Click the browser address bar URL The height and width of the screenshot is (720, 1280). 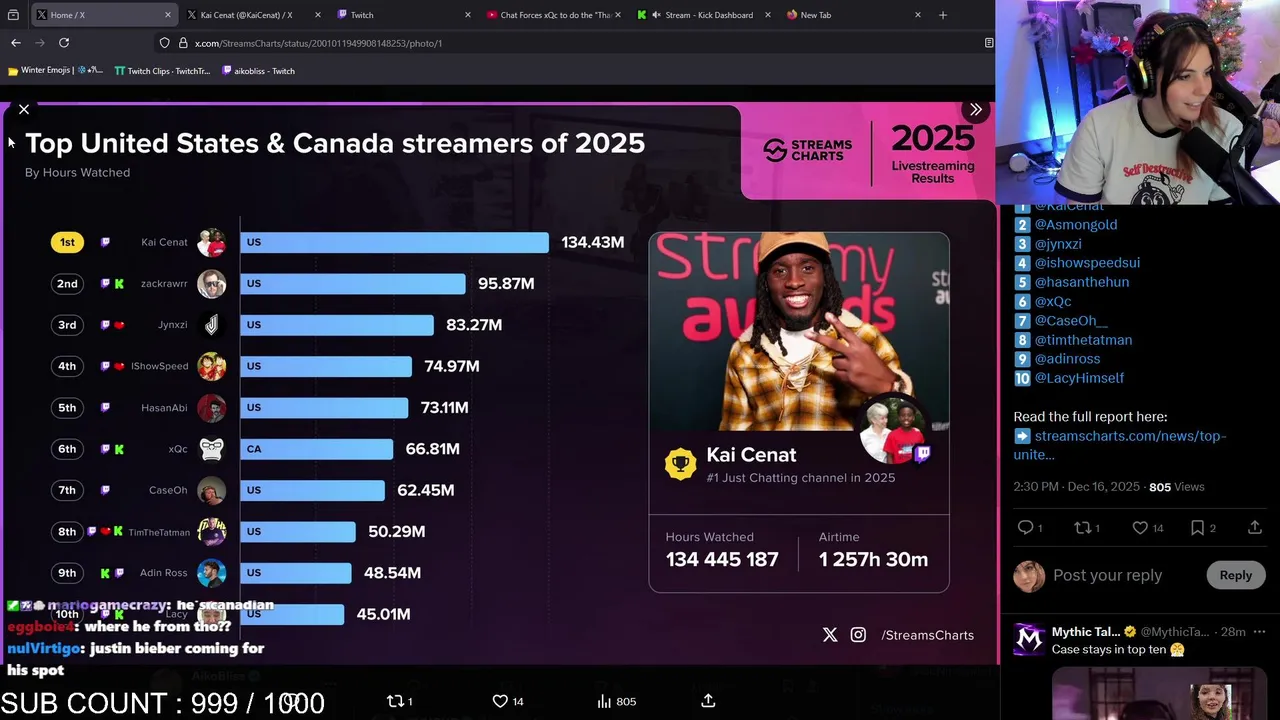[x=318, y=43]
